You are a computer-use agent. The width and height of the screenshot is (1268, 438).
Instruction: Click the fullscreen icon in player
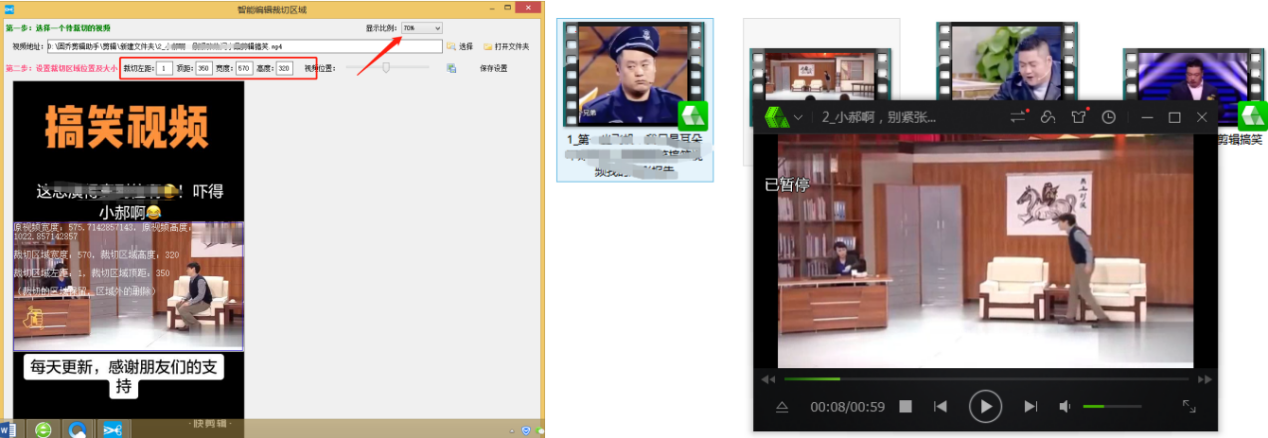[x=1189, y=407]
